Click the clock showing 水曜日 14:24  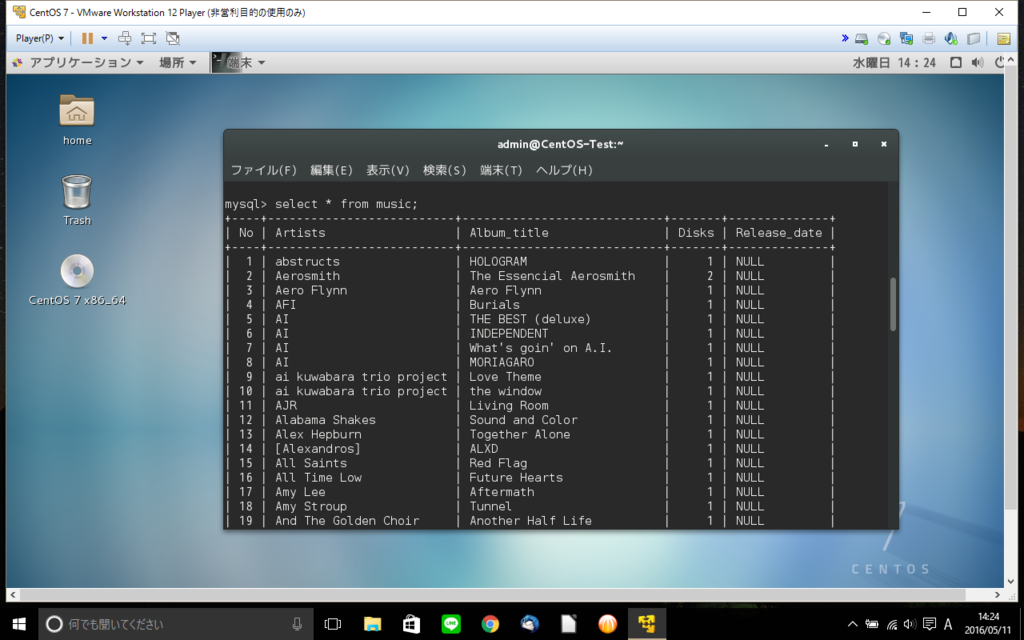tap(894, 63)
